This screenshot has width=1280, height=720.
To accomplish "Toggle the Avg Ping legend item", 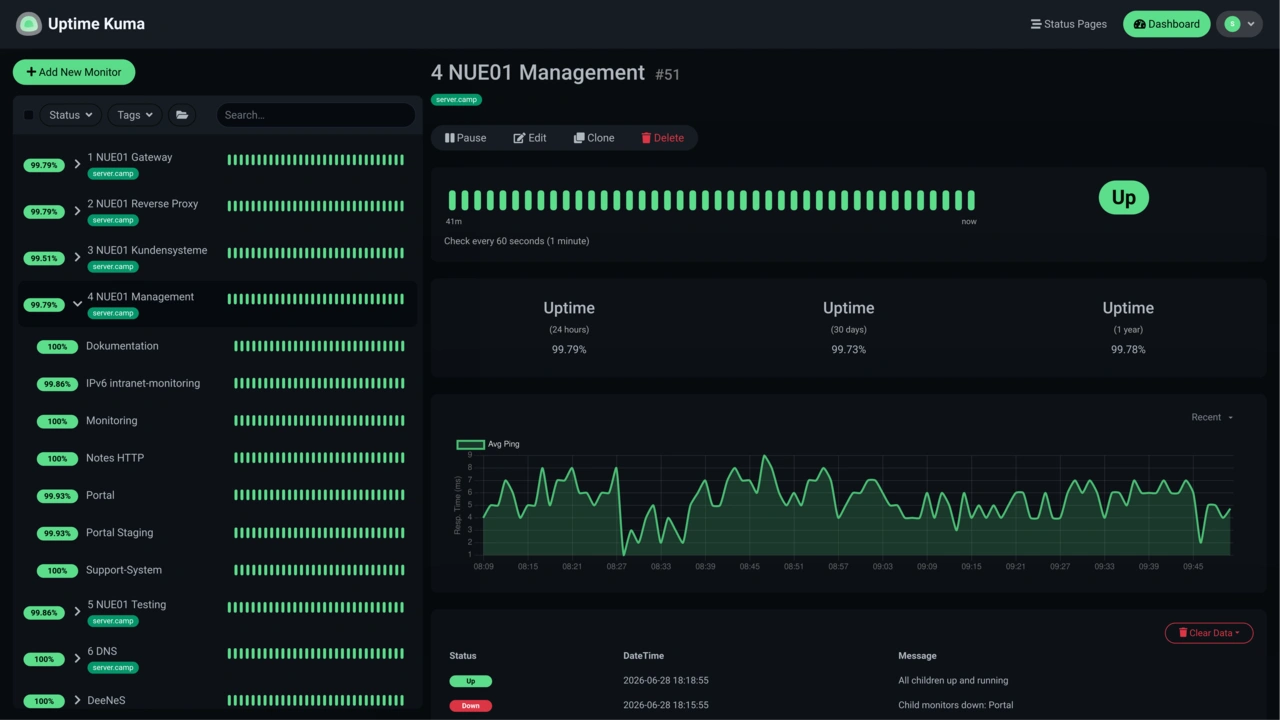I will click(x=488, y=444).
